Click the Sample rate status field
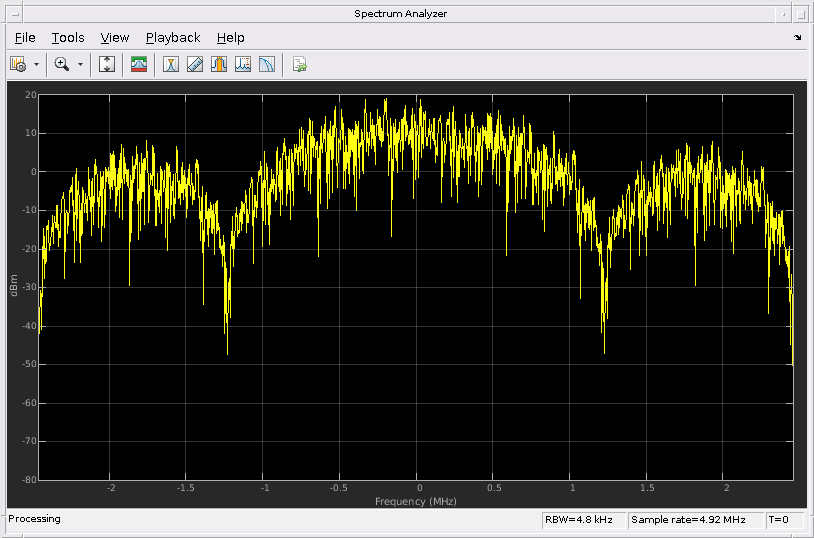The height and width of the screenshot is (538, 814). 695,520
